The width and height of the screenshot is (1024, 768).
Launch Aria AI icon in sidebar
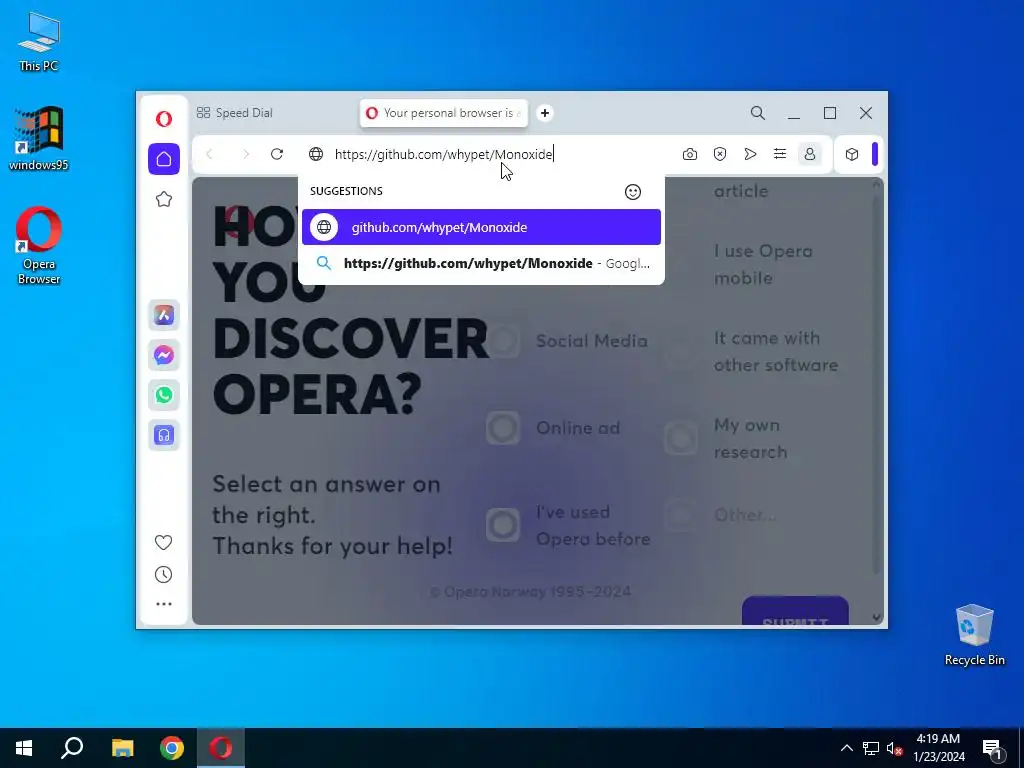tap(164, 315)
